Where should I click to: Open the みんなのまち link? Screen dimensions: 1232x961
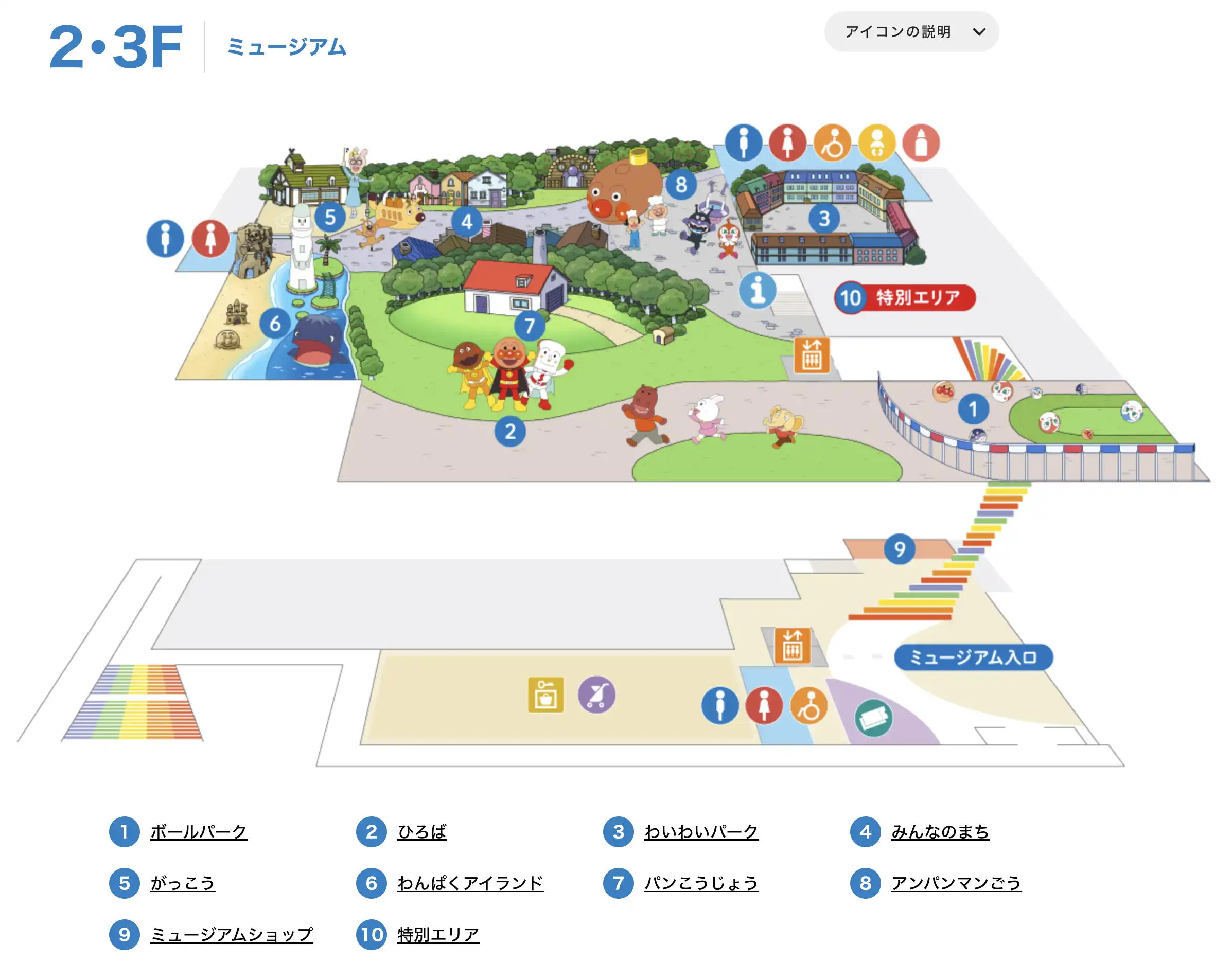tap(940, 831)
